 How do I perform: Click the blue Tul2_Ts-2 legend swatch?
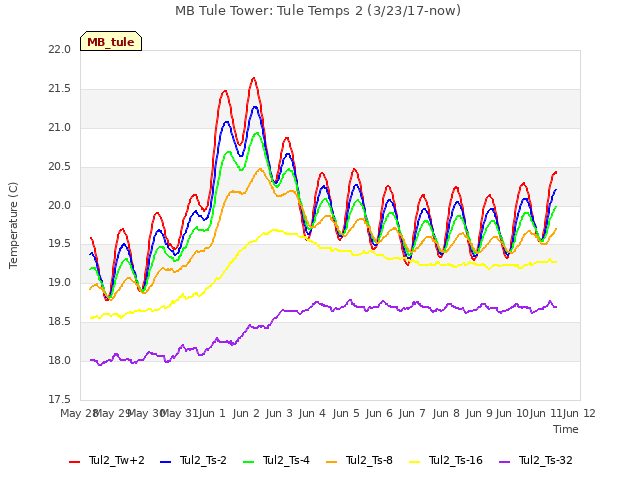pos(165,462)
